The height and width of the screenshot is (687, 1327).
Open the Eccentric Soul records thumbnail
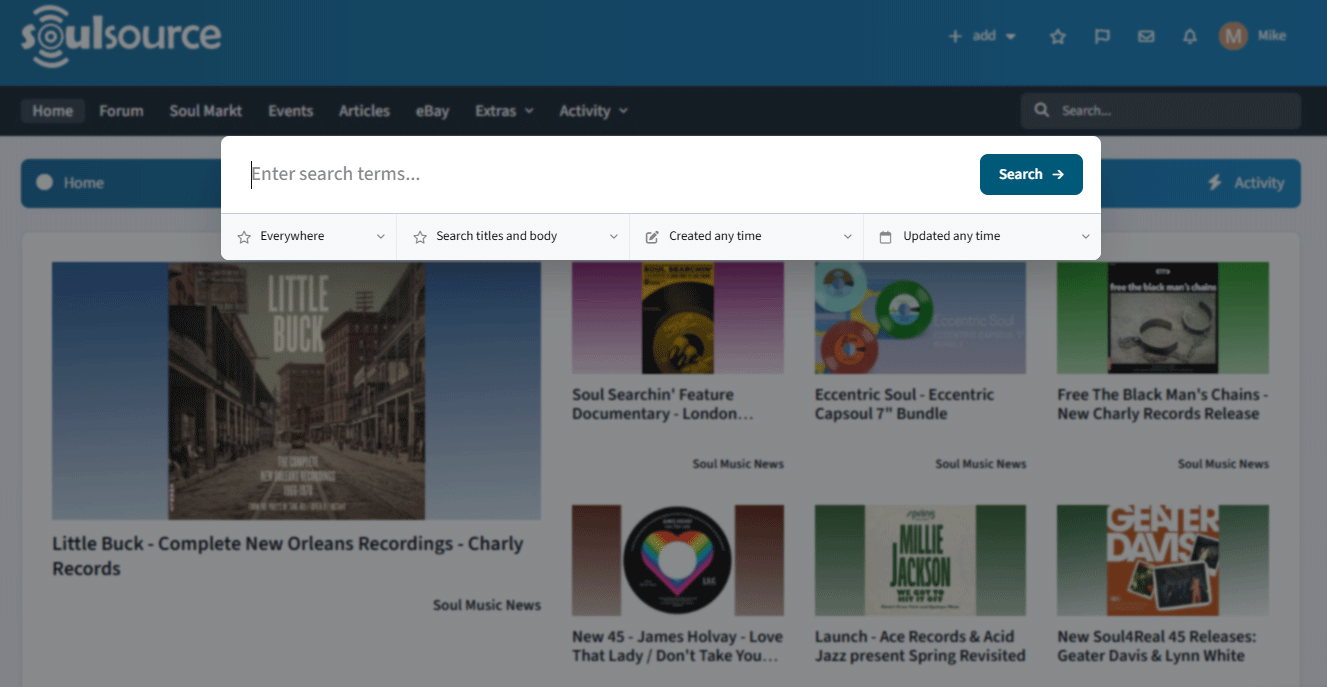pos(920,318)
